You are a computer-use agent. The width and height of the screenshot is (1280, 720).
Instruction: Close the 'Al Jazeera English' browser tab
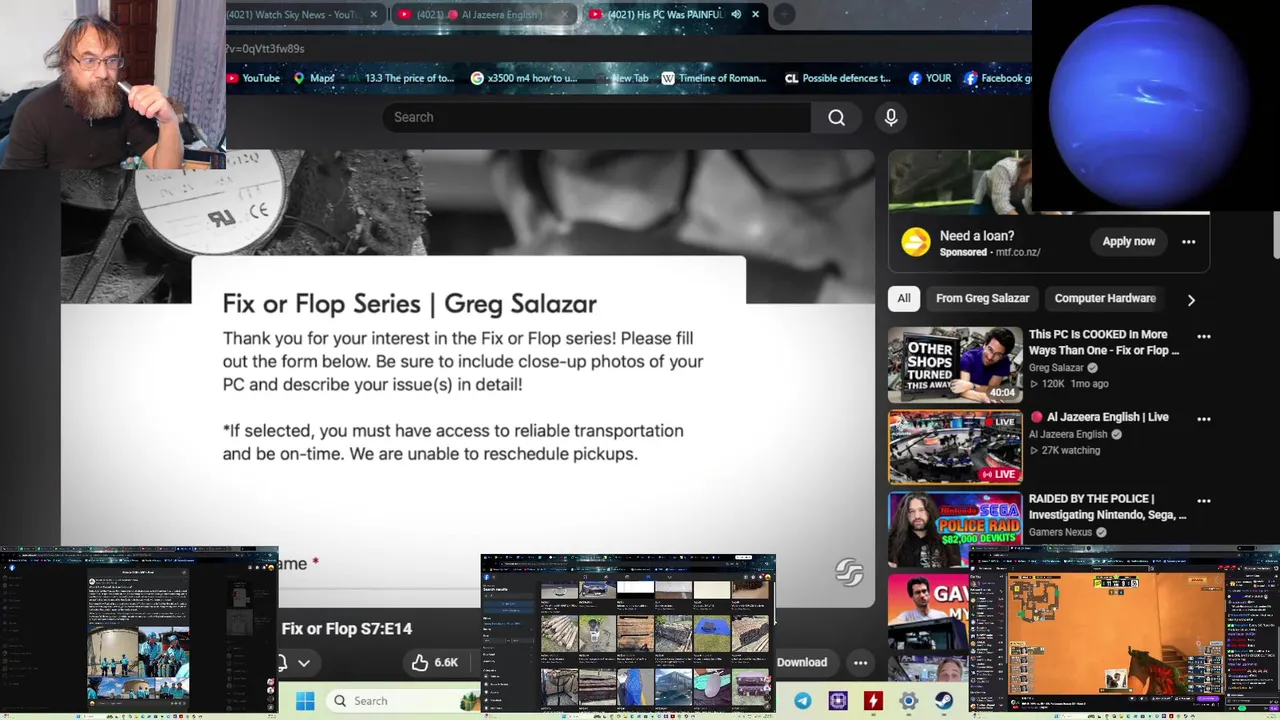point(564,14)
